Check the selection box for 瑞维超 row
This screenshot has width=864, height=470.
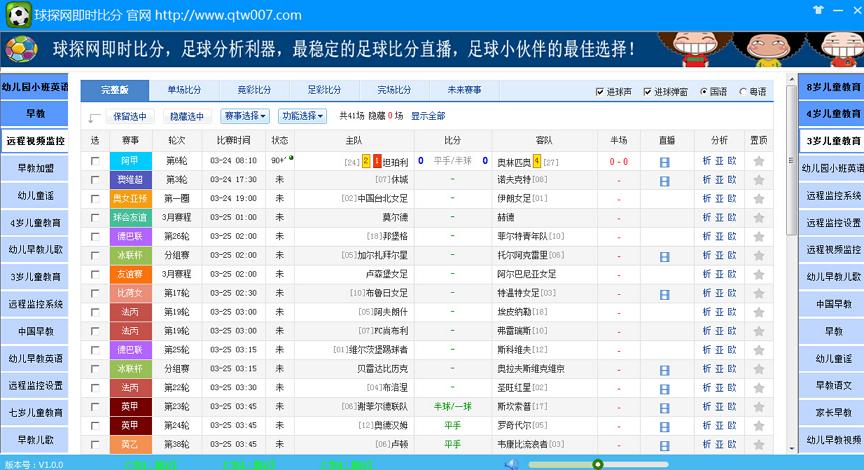[x=95, y=180]
